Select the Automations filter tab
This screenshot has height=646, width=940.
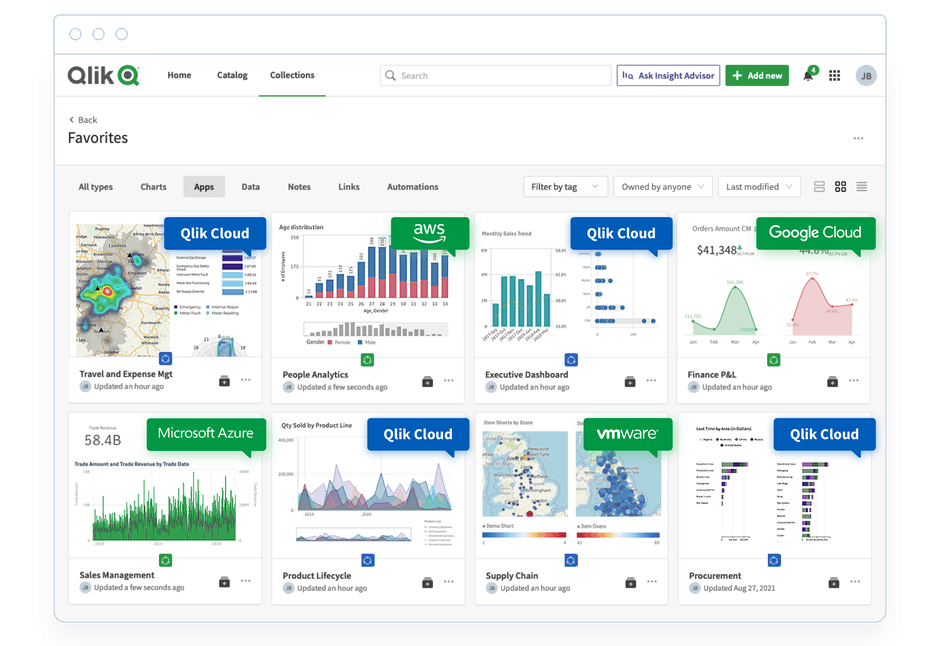click(413, 187)
